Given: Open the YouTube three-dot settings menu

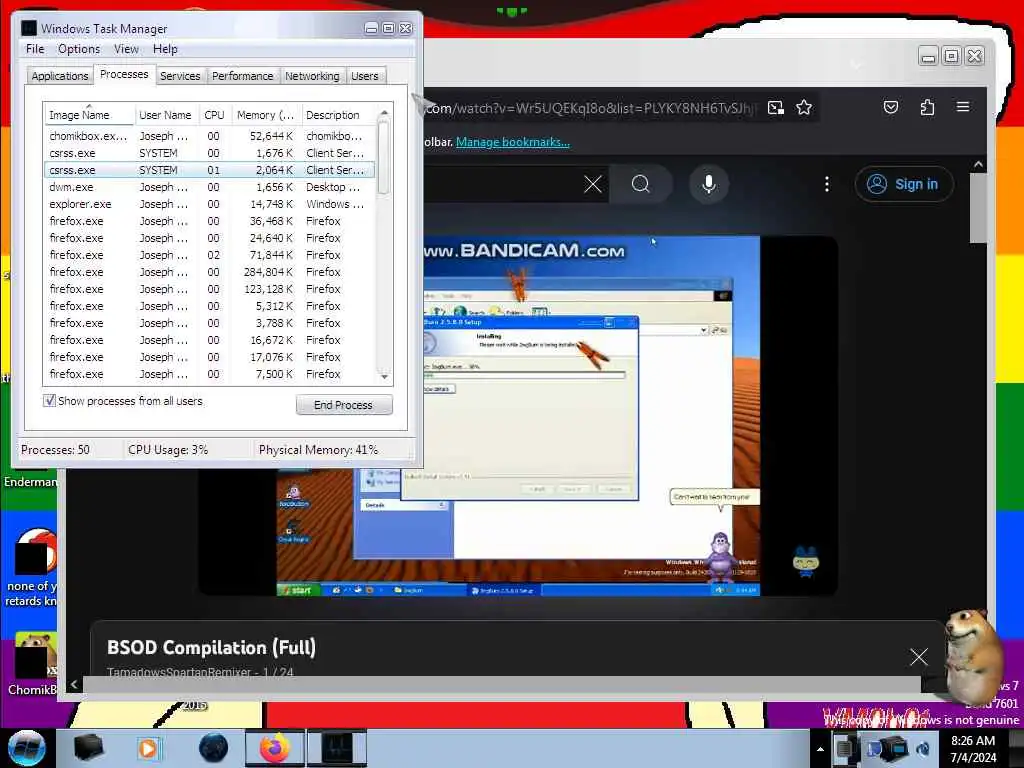Looking at the screenshot, I should pos(827,184).
